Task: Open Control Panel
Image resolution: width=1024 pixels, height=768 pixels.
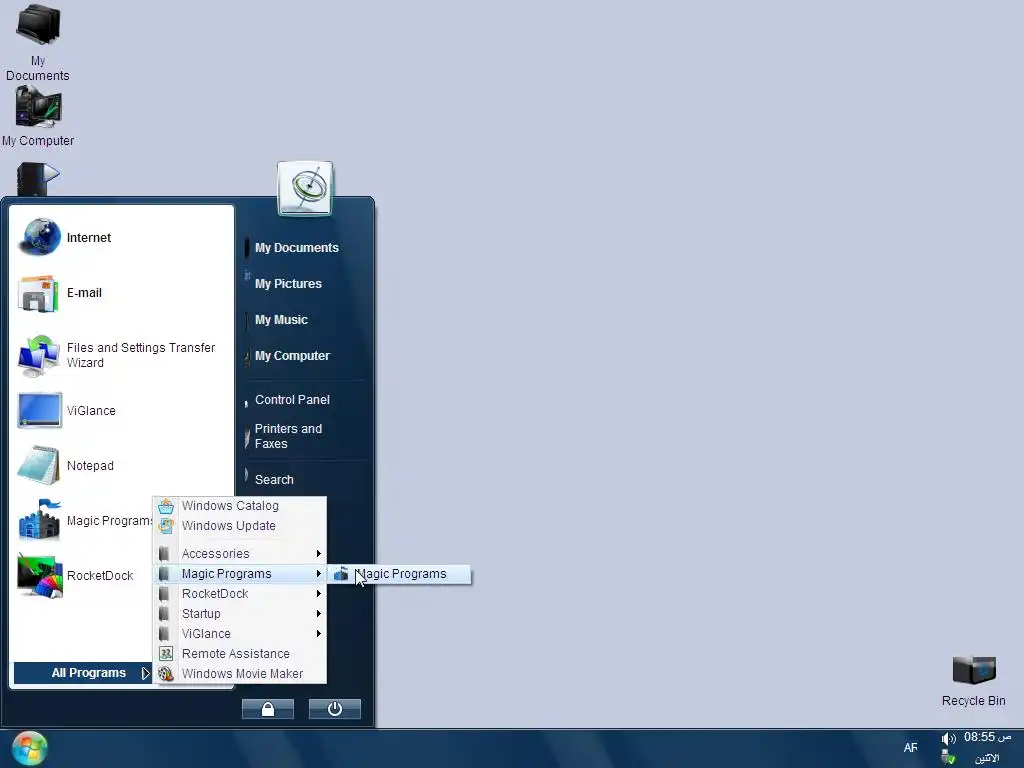Action: (x=292, y=400)
